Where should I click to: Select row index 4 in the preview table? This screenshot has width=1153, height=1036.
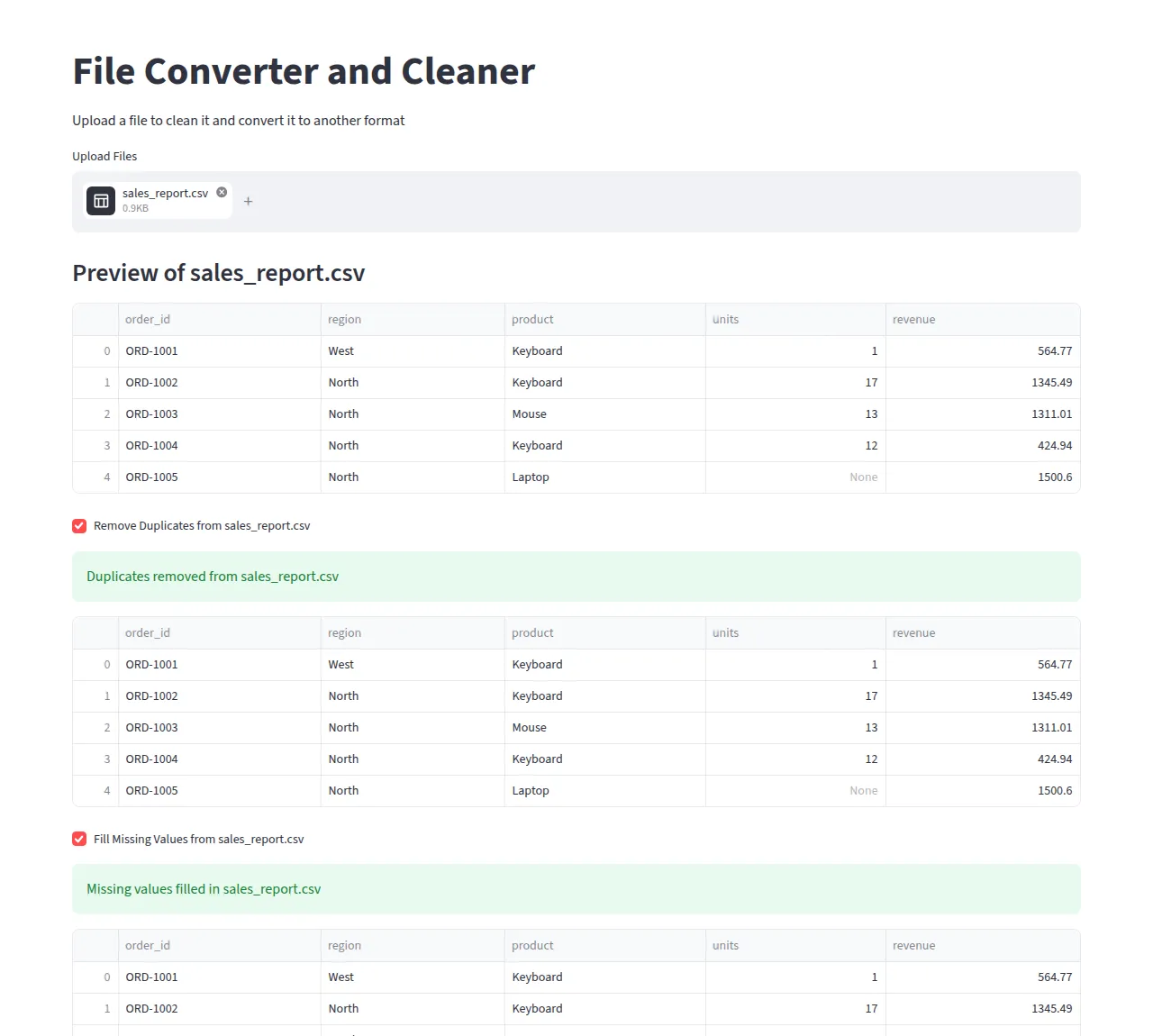pos(95,477)
